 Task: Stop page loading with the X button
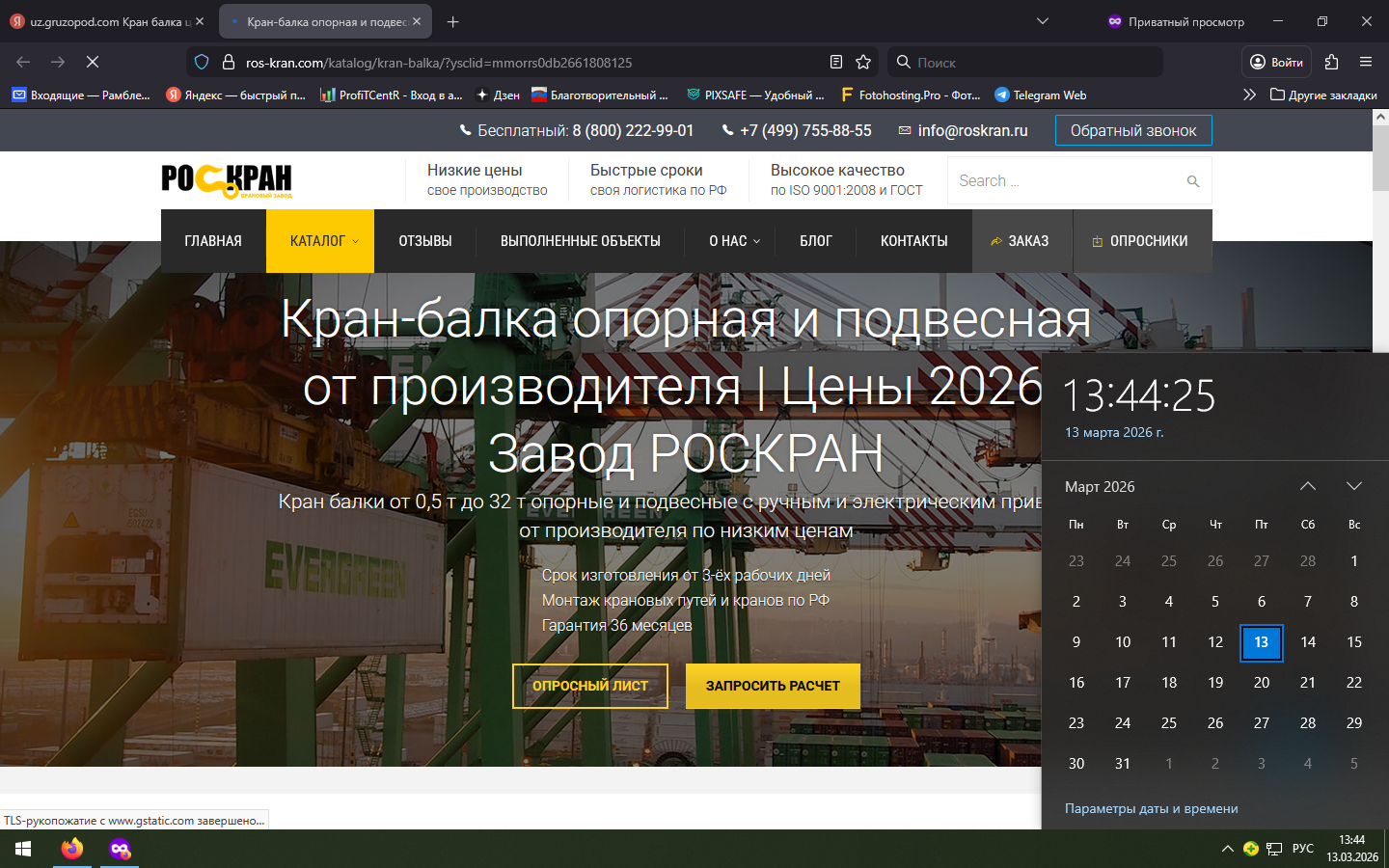93,62
